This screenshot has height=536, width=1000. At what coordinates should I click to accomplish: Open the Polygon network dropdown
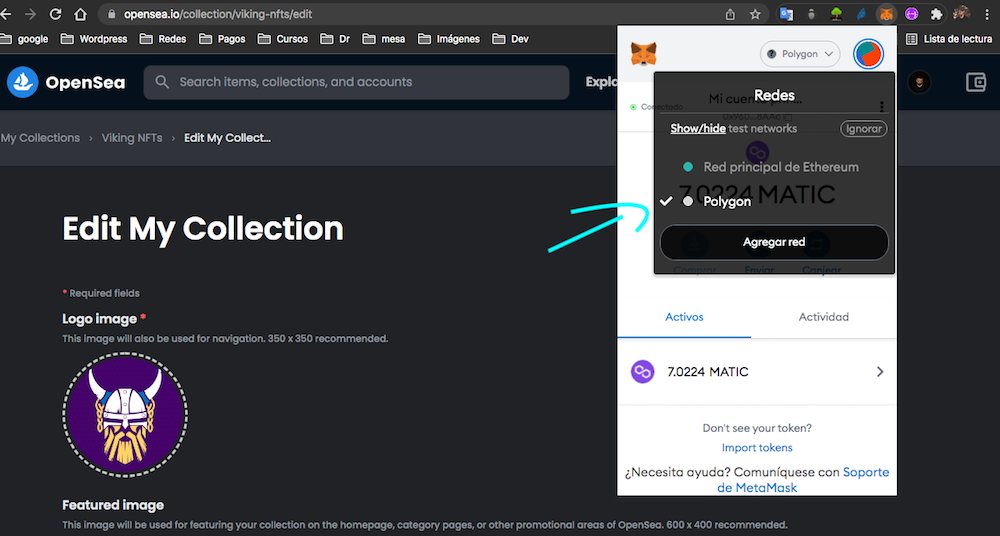click(800, 54)
